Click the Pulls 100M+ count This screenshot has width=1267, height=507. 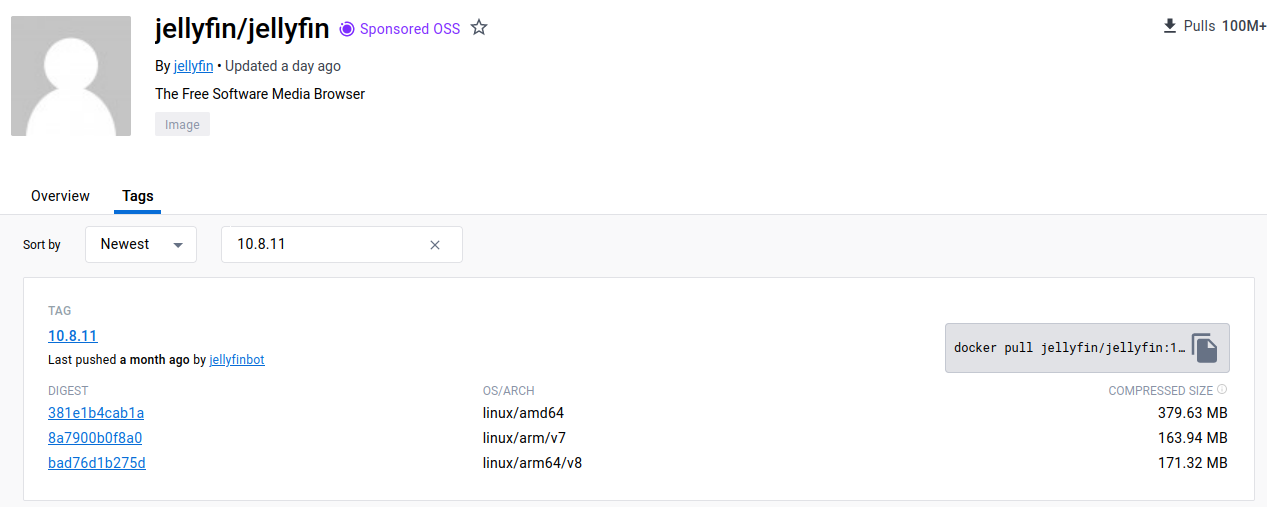click(1225, 26)
